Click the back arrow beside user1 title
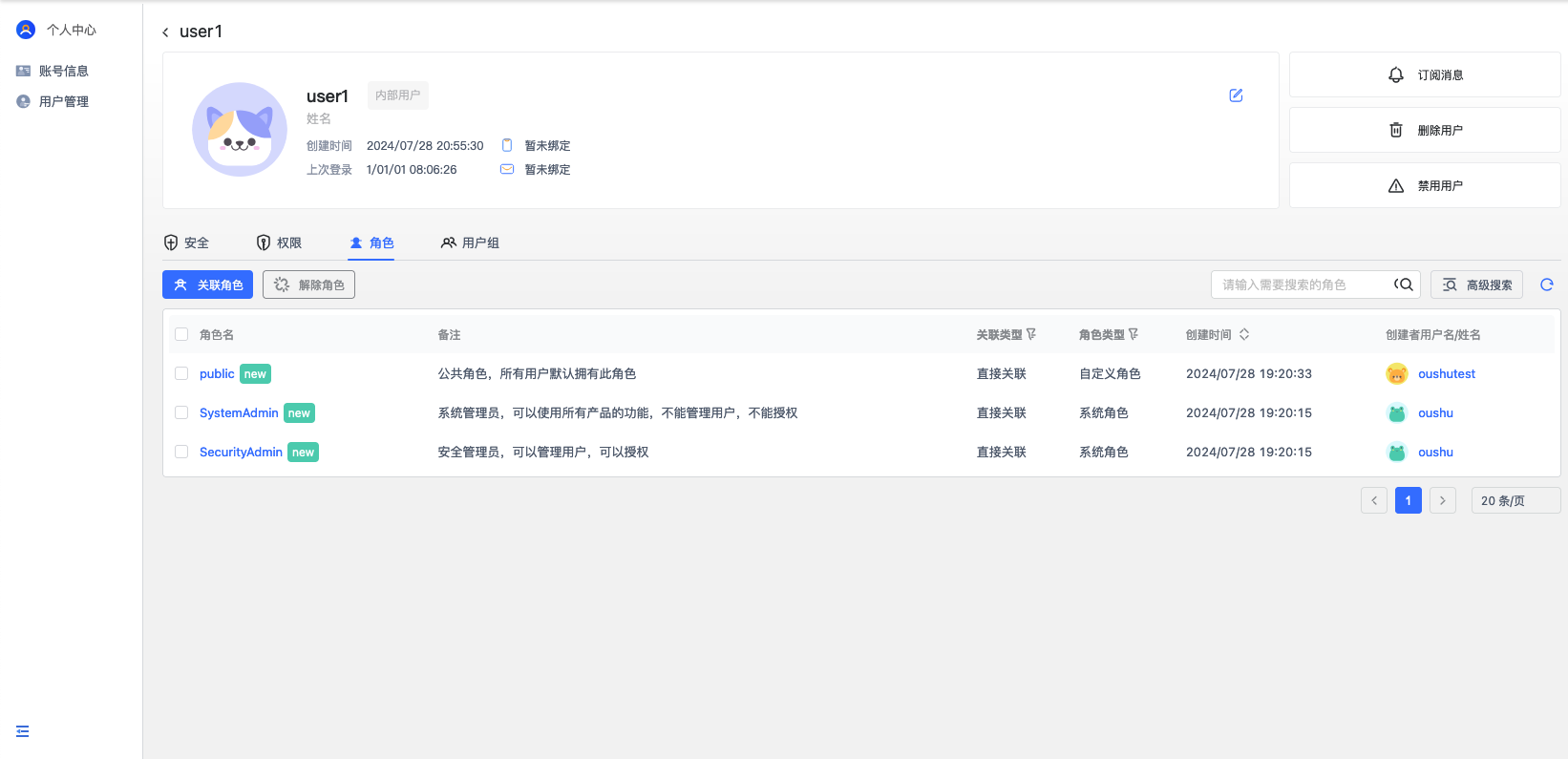1568x759 pixels. [165, 32]
